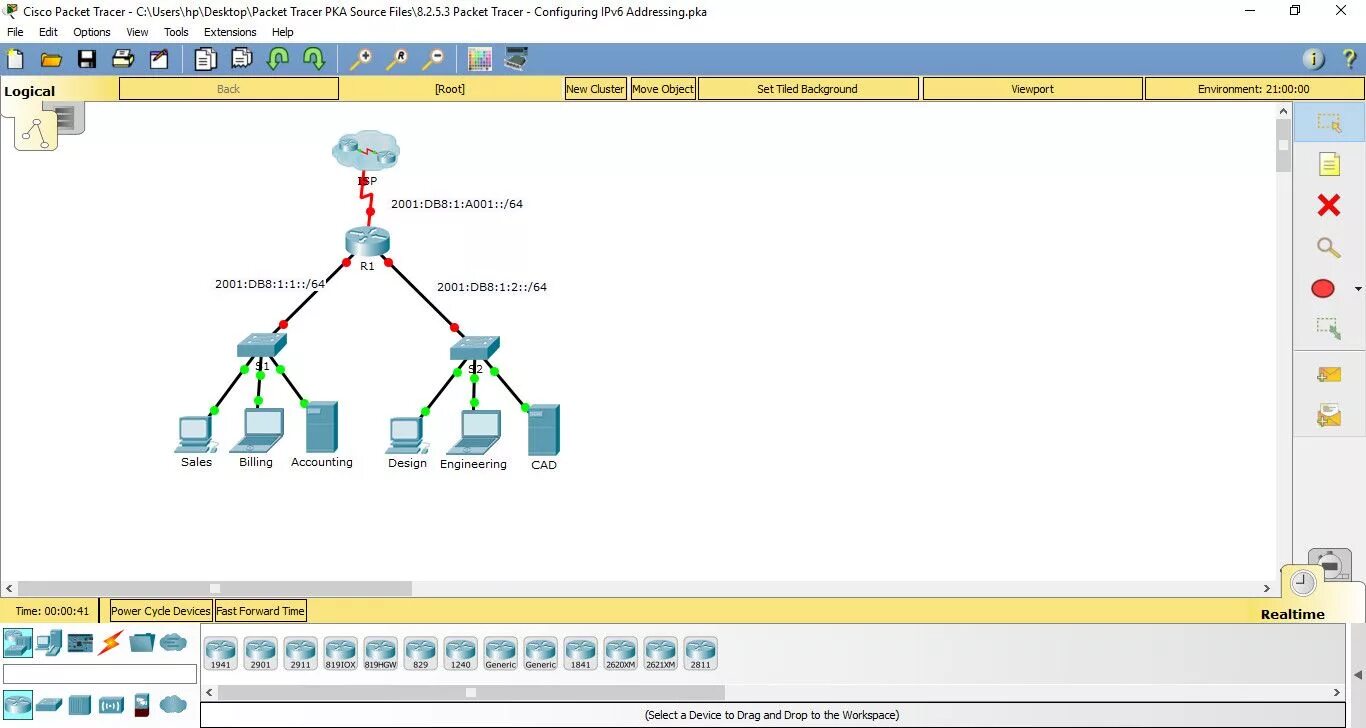Expand the shape tool dropdown arrow
This screenshot has height=728, width=1366.
click(x=1358, y=289)
